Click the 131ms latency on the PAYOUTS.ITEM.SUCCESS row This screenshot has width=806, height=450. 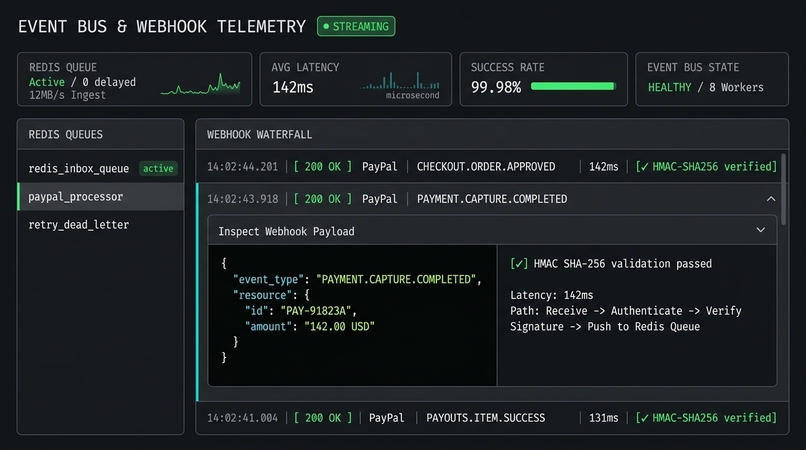coord(603,418)
